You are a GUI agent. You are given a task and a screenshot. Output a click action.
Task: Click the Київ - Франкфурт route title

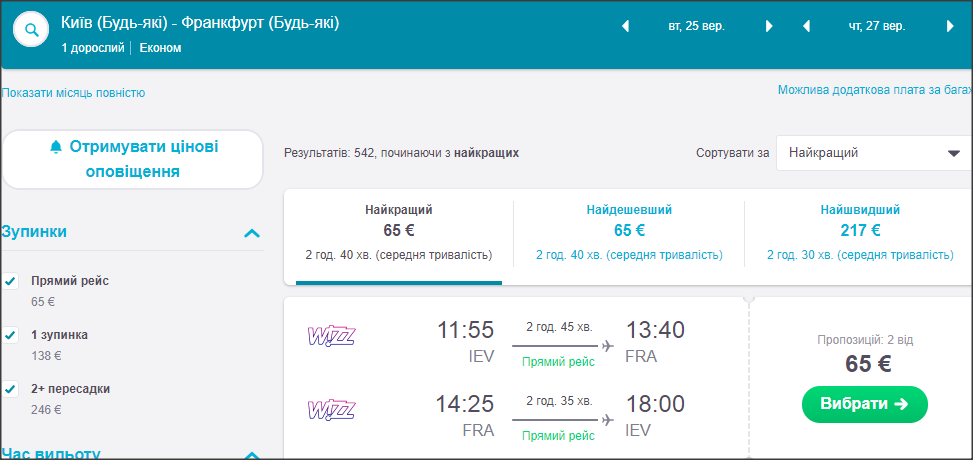coord(200,22)
